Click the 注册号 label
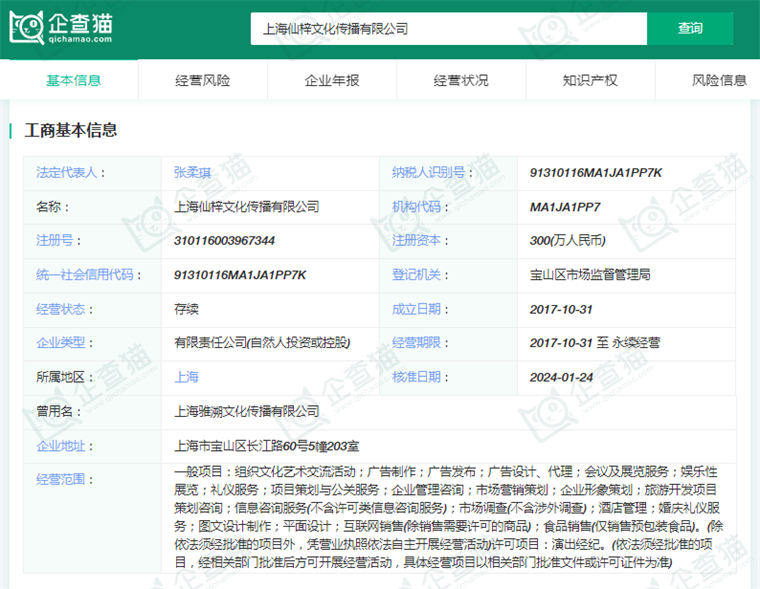 (54, 240)
